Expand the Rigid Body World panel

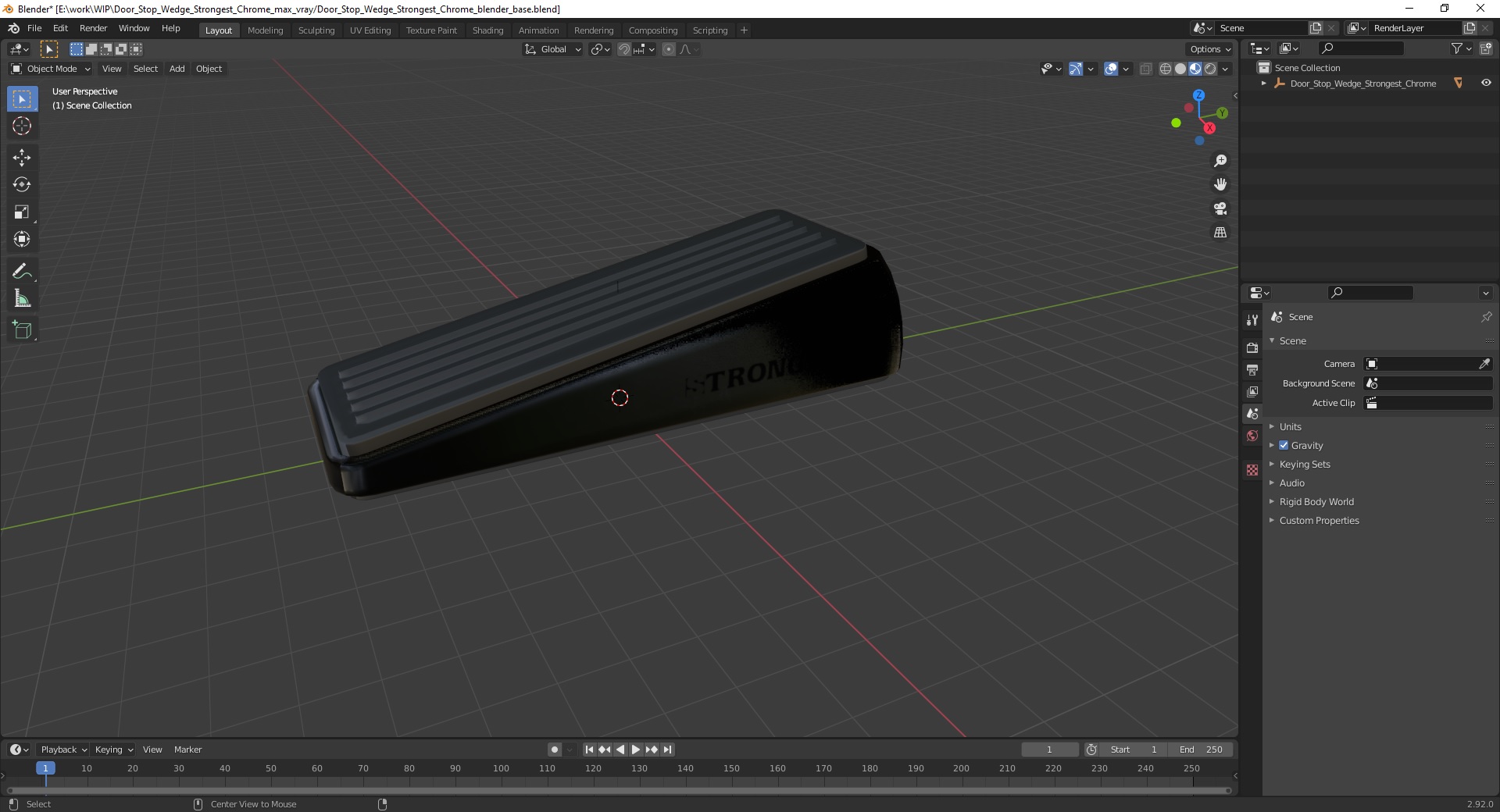(1316, 501)
